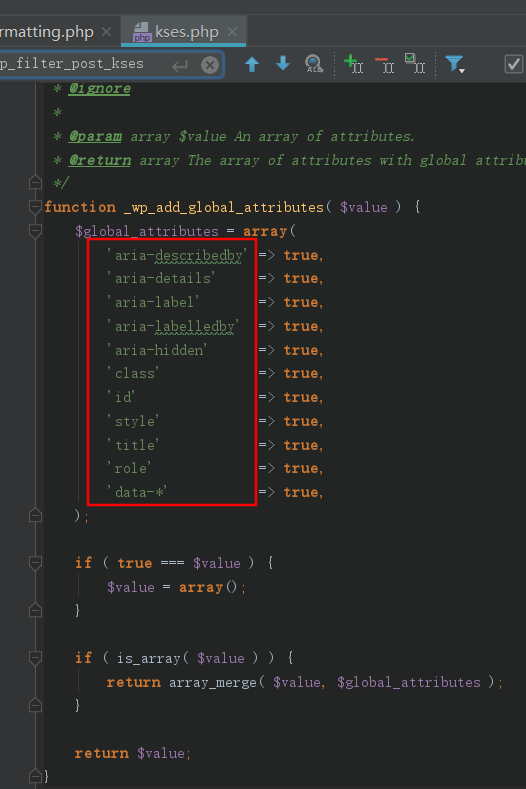This screenshot has width=526, height=789.
Task: Collapse the 'if ( is_array' block
Action: pyautogui.click(x=35, y=657)
